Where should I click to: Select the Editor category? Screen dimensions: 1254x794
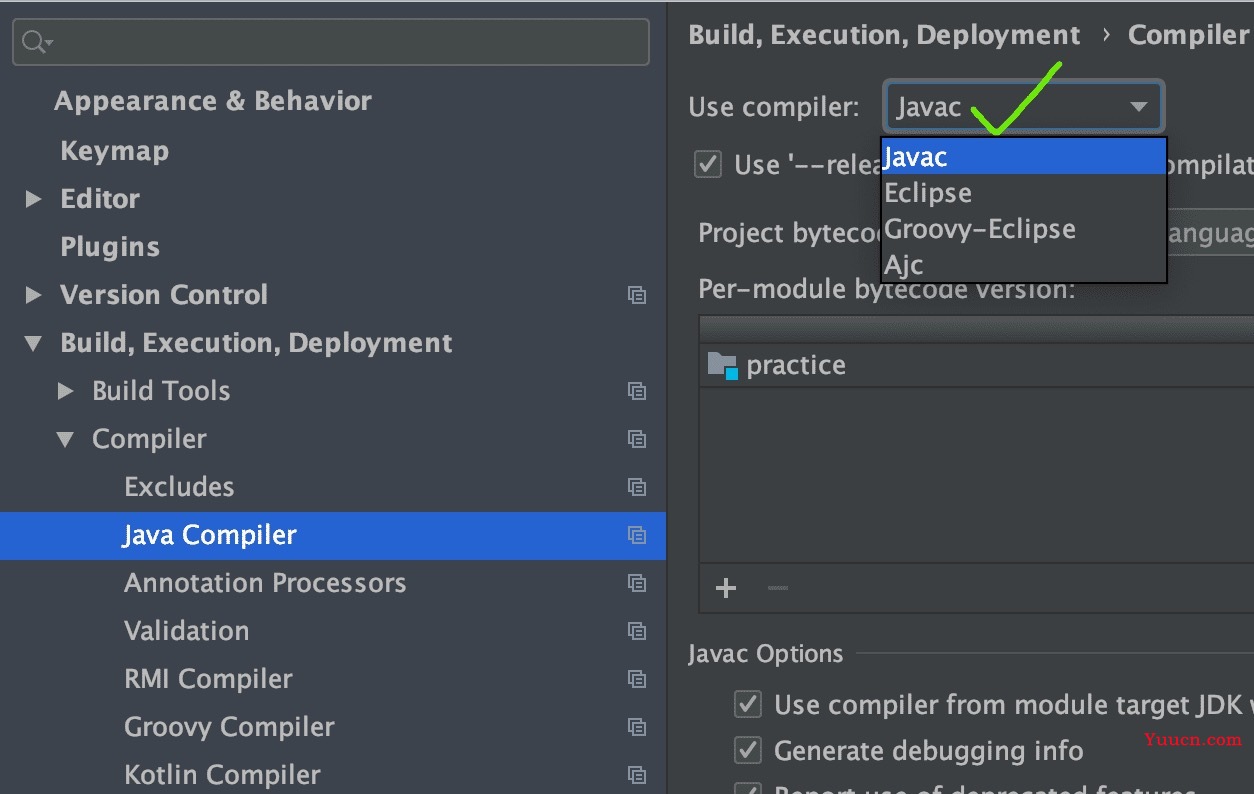point(100,199)
